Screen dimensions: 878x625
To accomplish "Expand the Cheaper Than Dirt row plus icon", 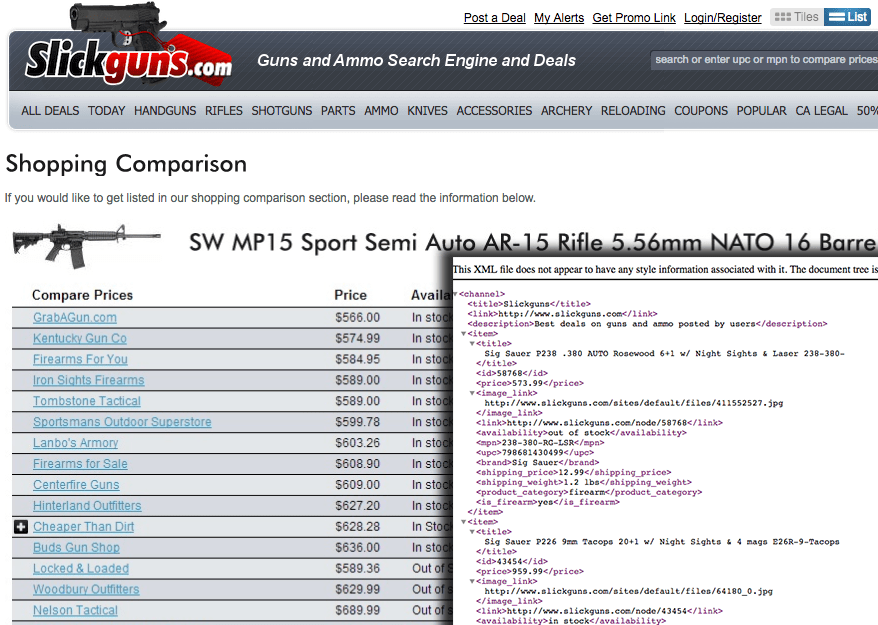I will pyautogui.click(x=21, y=527).
